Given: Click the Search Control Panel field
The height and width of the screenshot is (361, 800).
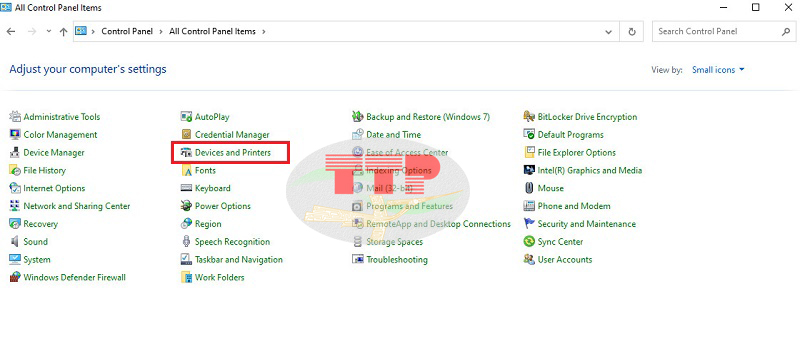Looking at the screenshot, I should coord(718,32).
